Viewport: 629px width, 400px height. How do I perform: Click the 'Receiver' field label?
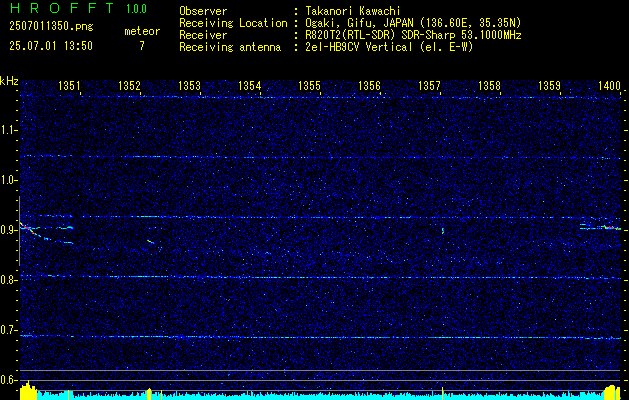point(203,35)
